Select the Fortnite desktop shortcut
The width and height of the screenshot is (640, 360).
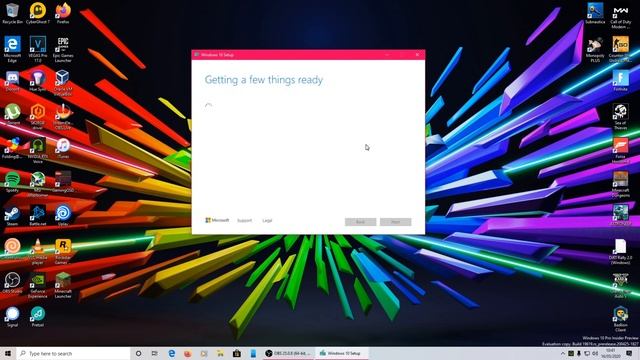point(620,81)
